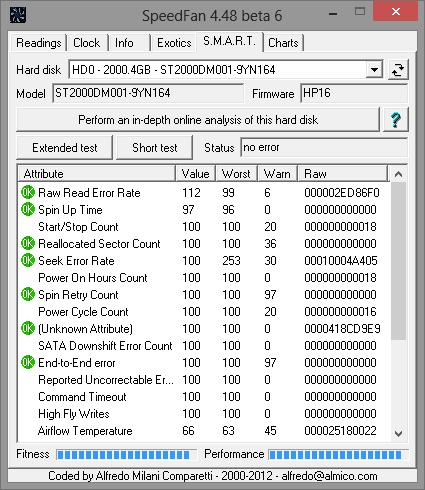Sort by the Attribute column header
The width and height of the screenshot is (425, 490).
click(97, 174)
